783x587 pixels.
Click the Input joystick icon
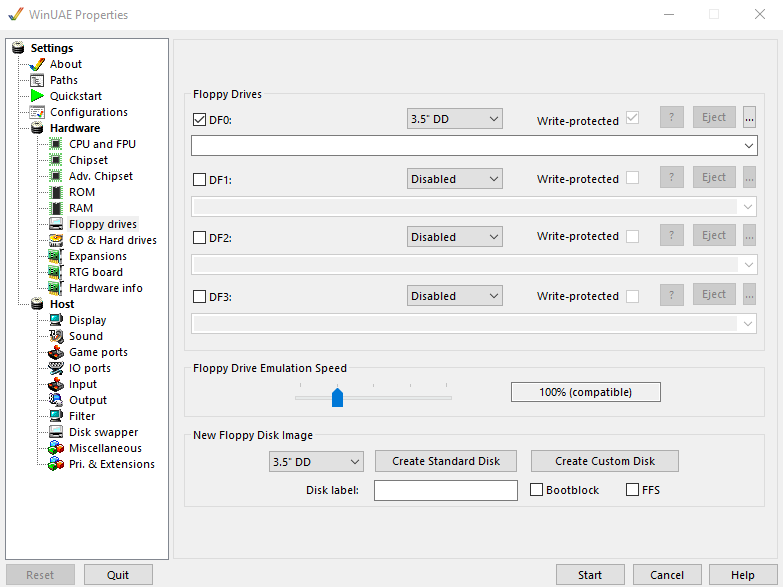(x=56, y=384)
